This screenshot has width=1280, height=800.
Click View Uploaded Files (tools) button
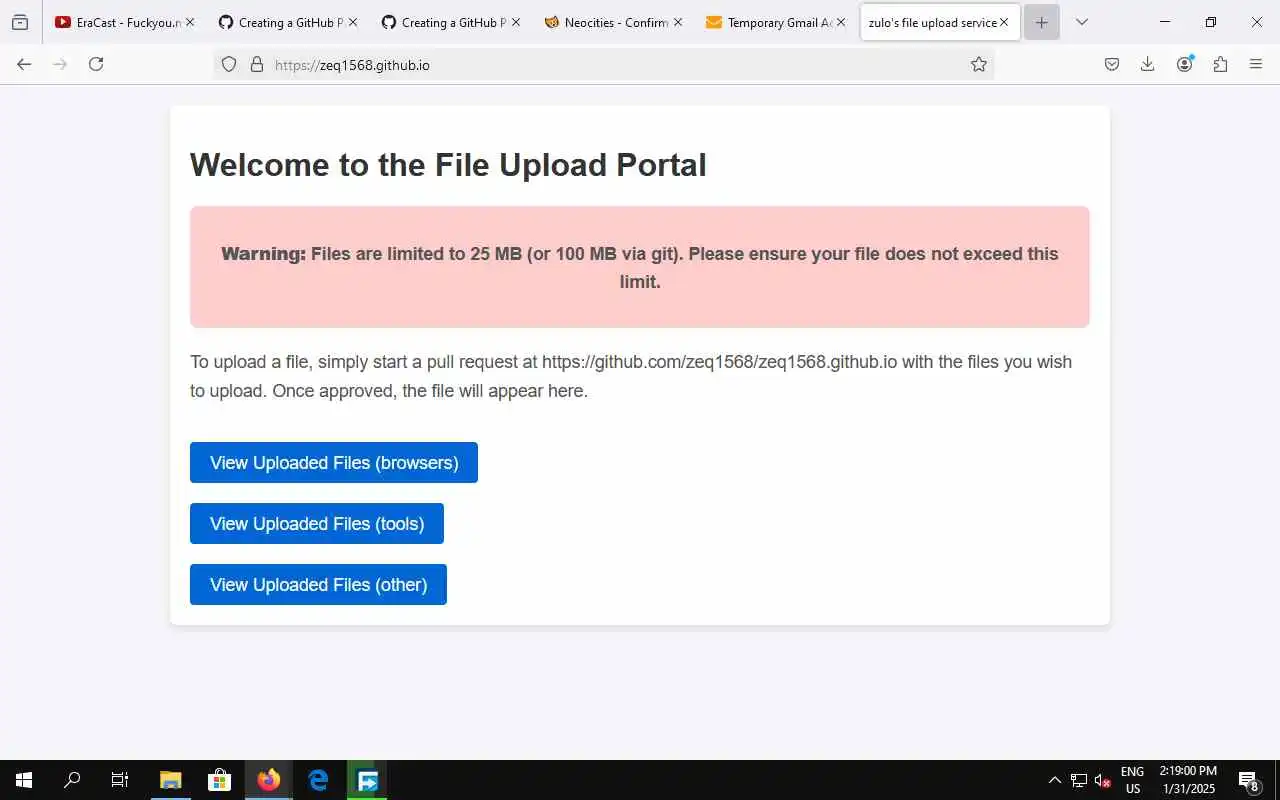tap(317, 523)
